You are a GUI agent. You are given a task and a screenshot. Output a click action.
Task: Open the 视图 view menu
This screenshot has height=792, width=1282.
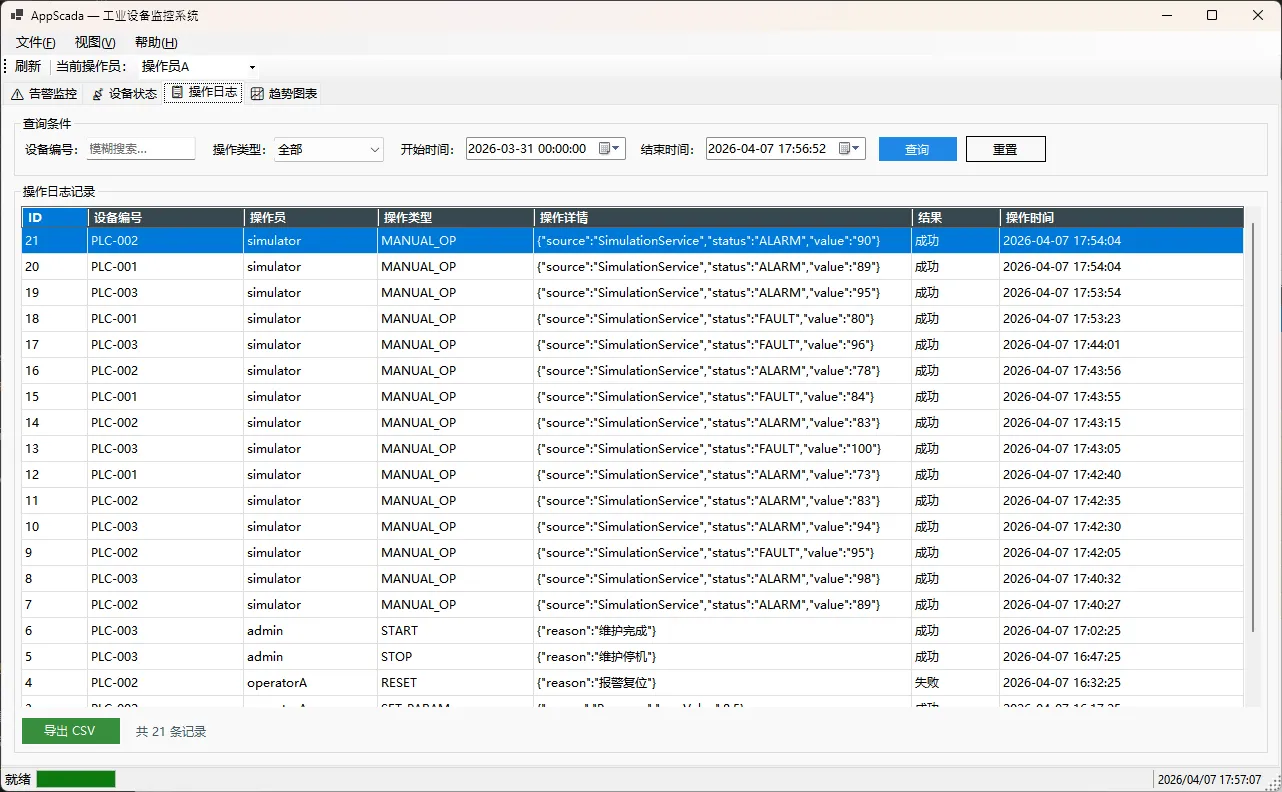click(95, 42)
